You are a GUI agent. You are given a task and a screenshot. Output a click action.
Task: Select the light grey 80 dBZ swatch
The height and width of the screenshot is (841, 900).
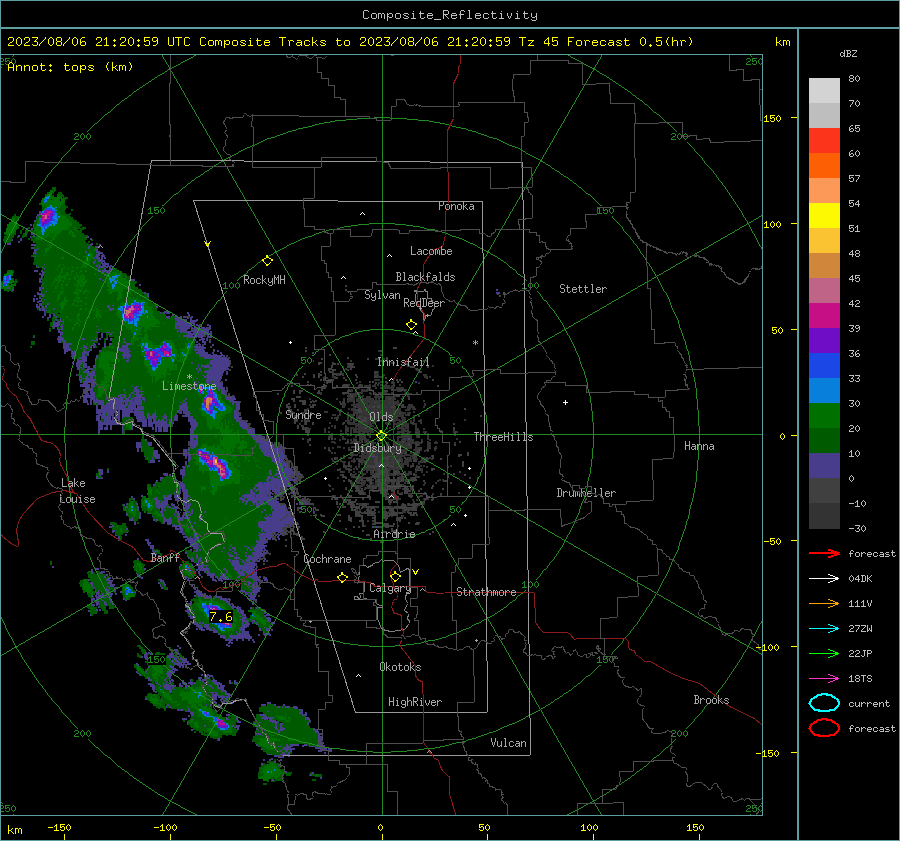(824, 91)
